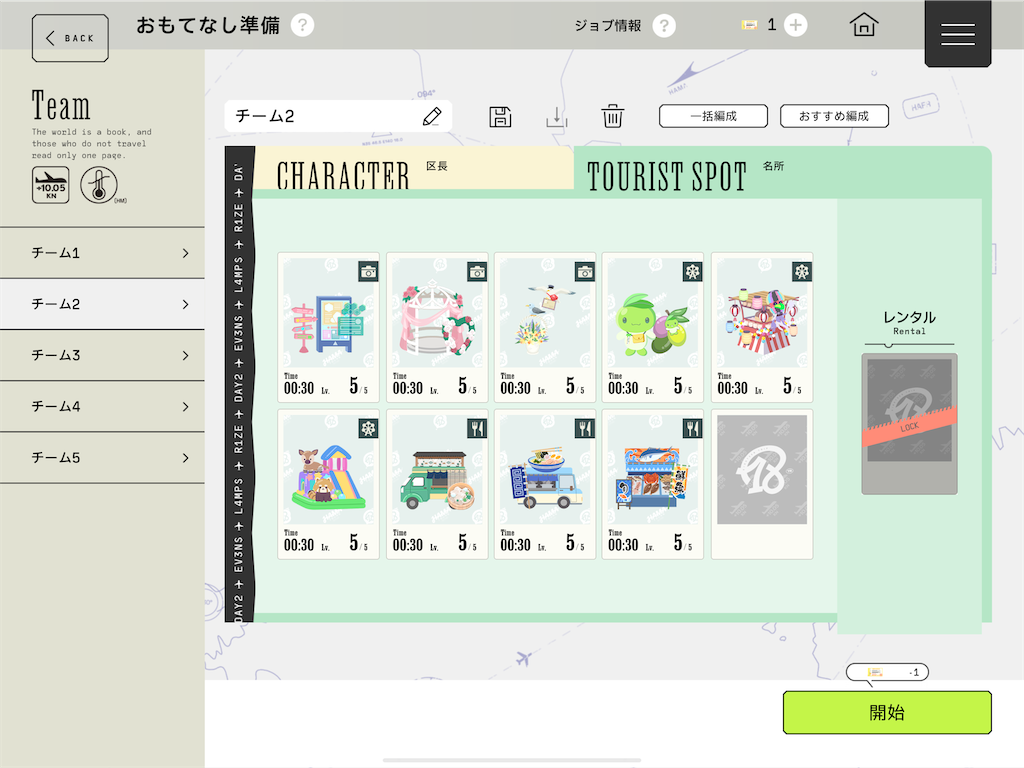Click camera icon on signpost card
Viewport: 1024px width, 768px height.
(368, 272)
